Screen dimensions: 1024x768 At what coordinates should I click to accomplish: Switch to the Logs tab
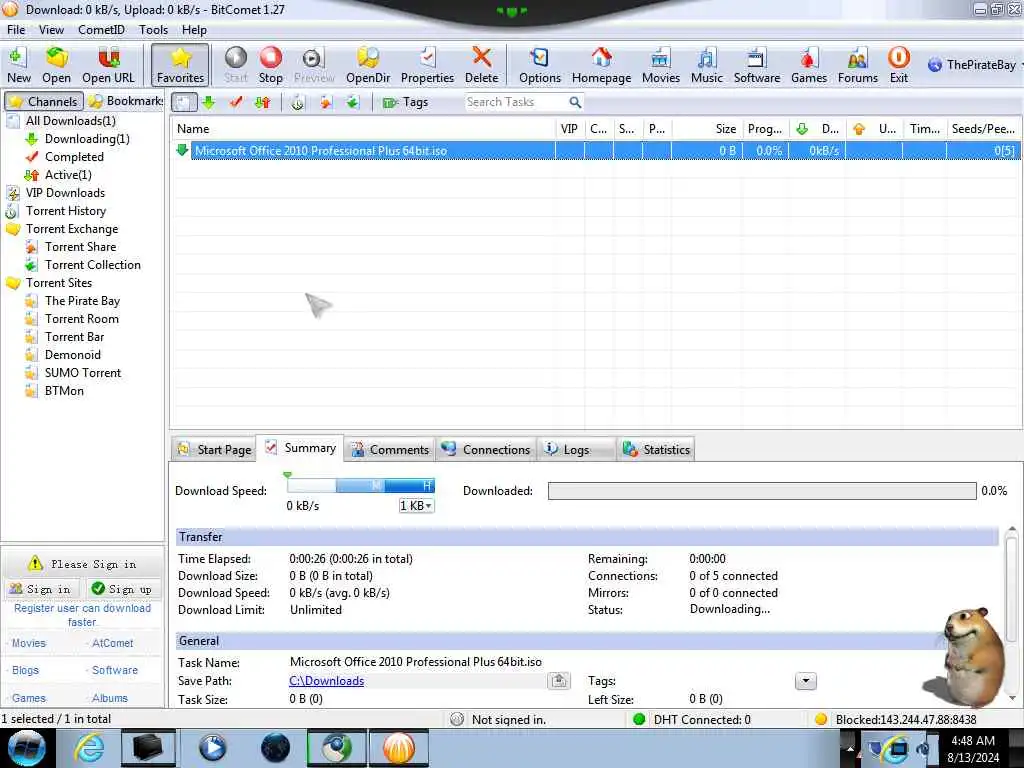click(x=576, y=449)
